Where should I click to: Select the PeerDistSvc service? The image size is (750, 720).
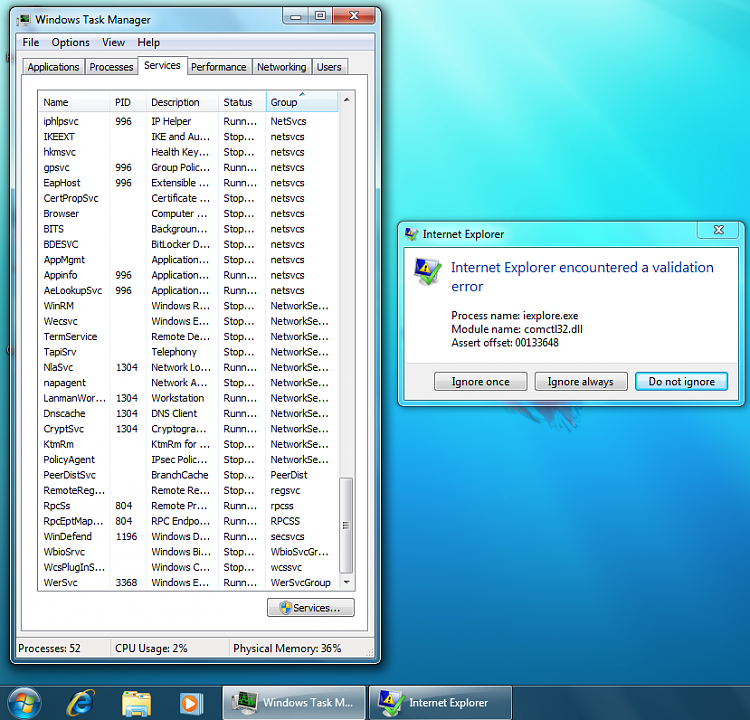pos(188,475)
